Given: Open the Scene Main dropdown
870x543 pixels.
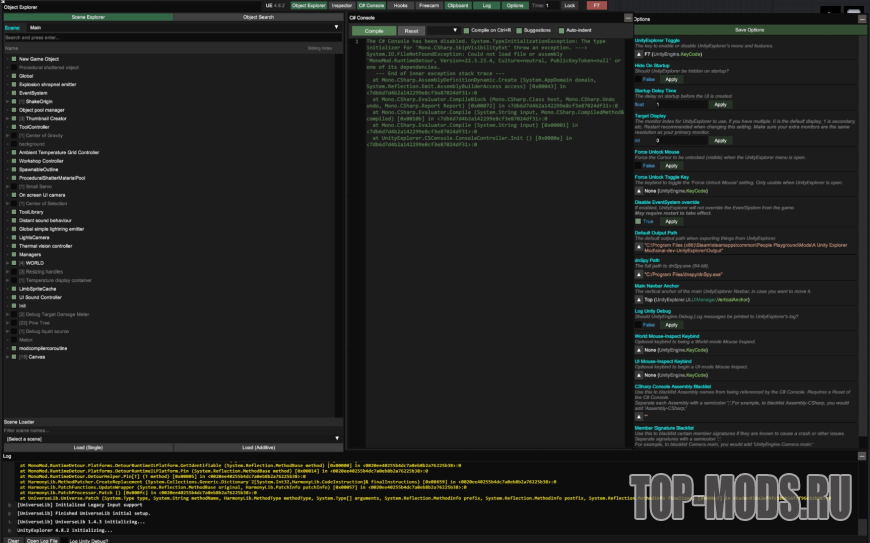Looking at the screenshot, I should pyautogui.click(x=184, y=27).
